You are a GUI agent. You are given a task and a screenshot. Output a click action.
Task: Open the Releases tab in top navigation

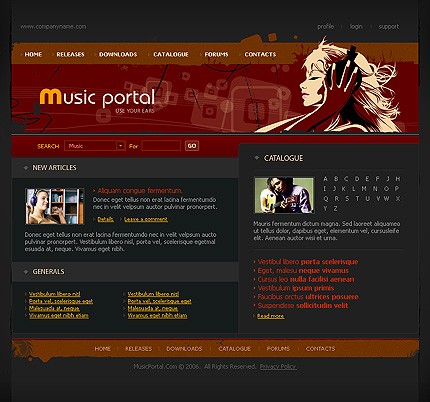pyautogui.click(x=70, y=54)
